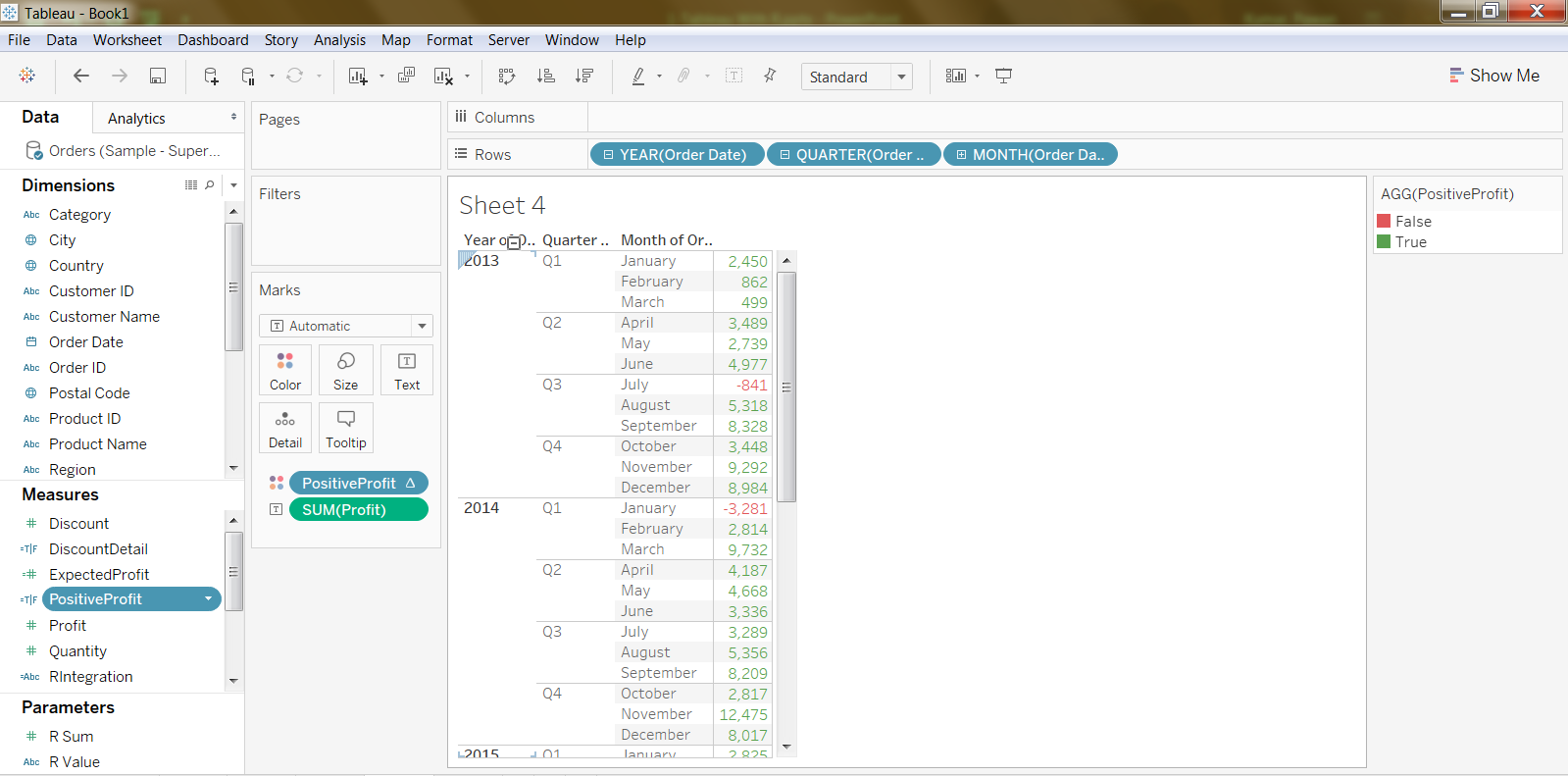Collapse the QUARTER(Order Date) pill
1568x776 pixels.
(x=785, y=155)
